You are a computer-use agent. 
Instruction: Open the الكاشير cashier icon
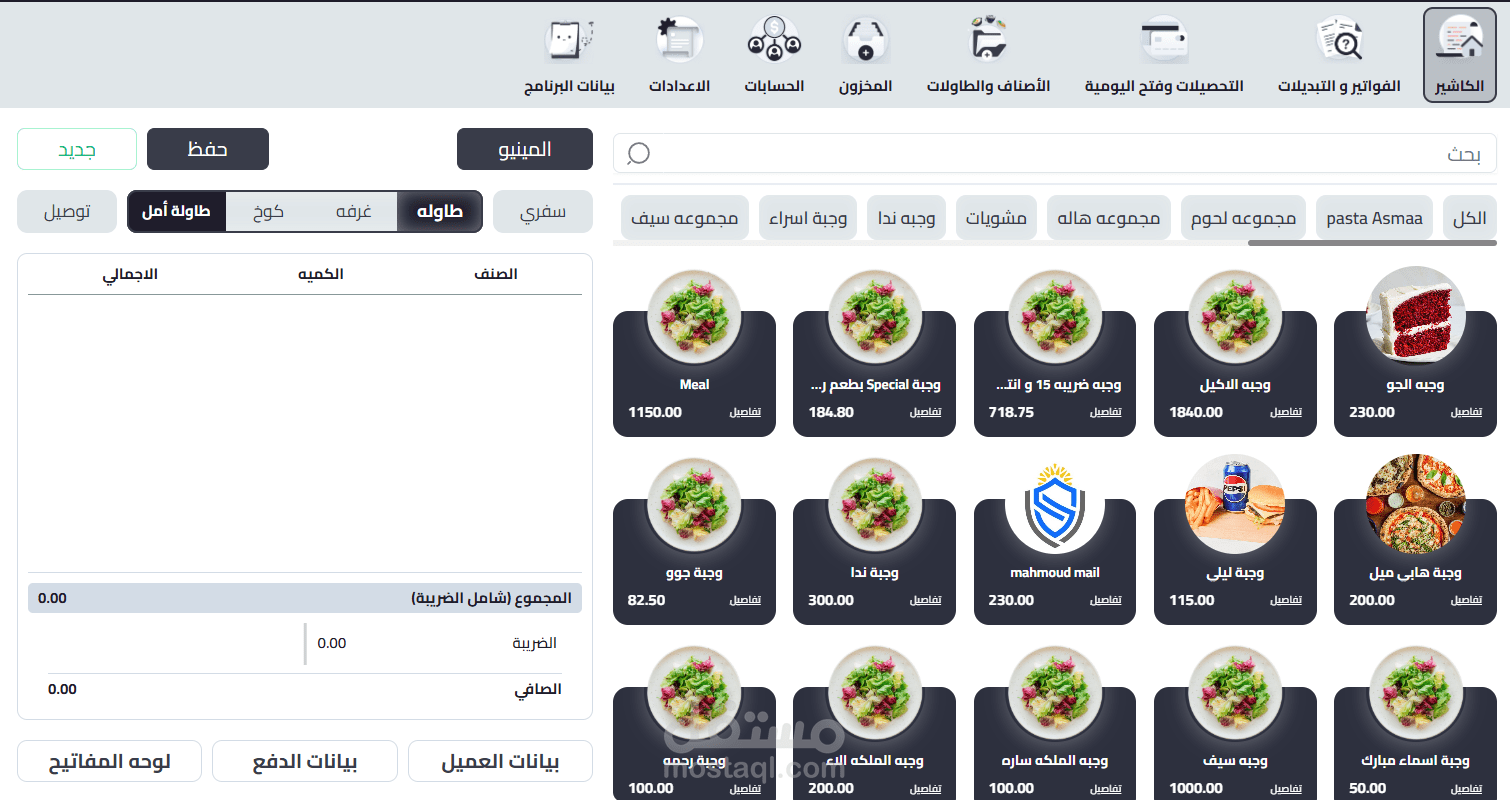[1459, 55]
